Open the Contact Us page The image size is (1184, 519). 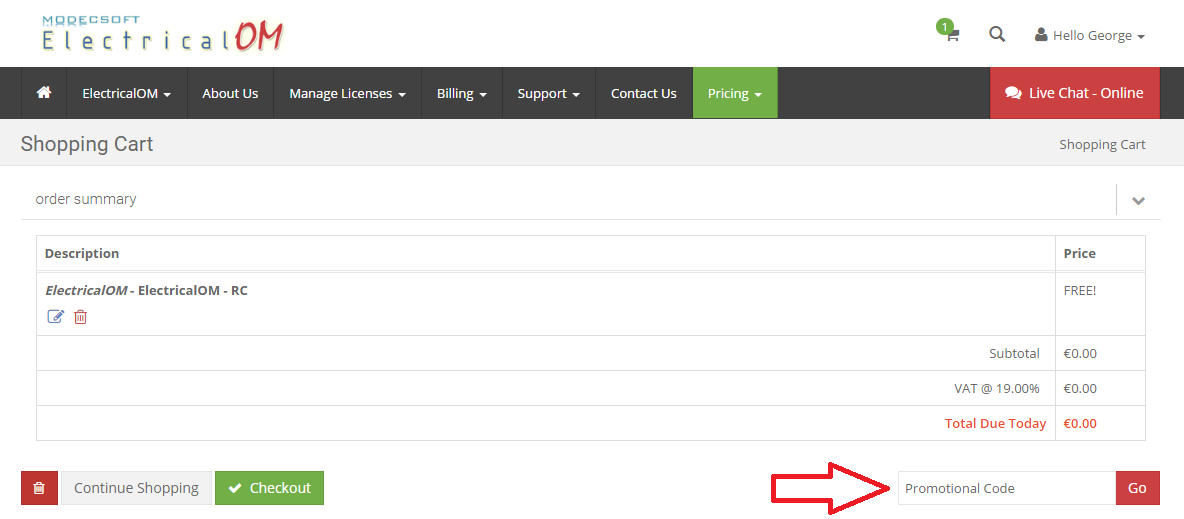click(643, 93)
